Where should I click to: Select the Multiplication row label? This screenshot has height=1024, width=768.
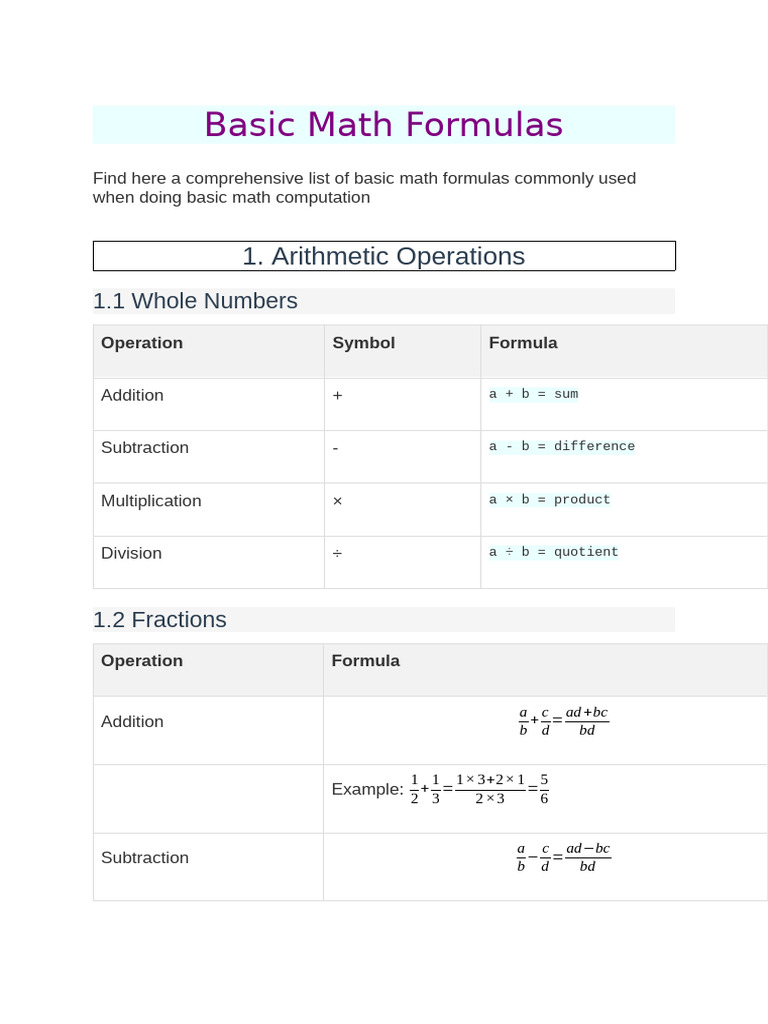pos(151,501)
